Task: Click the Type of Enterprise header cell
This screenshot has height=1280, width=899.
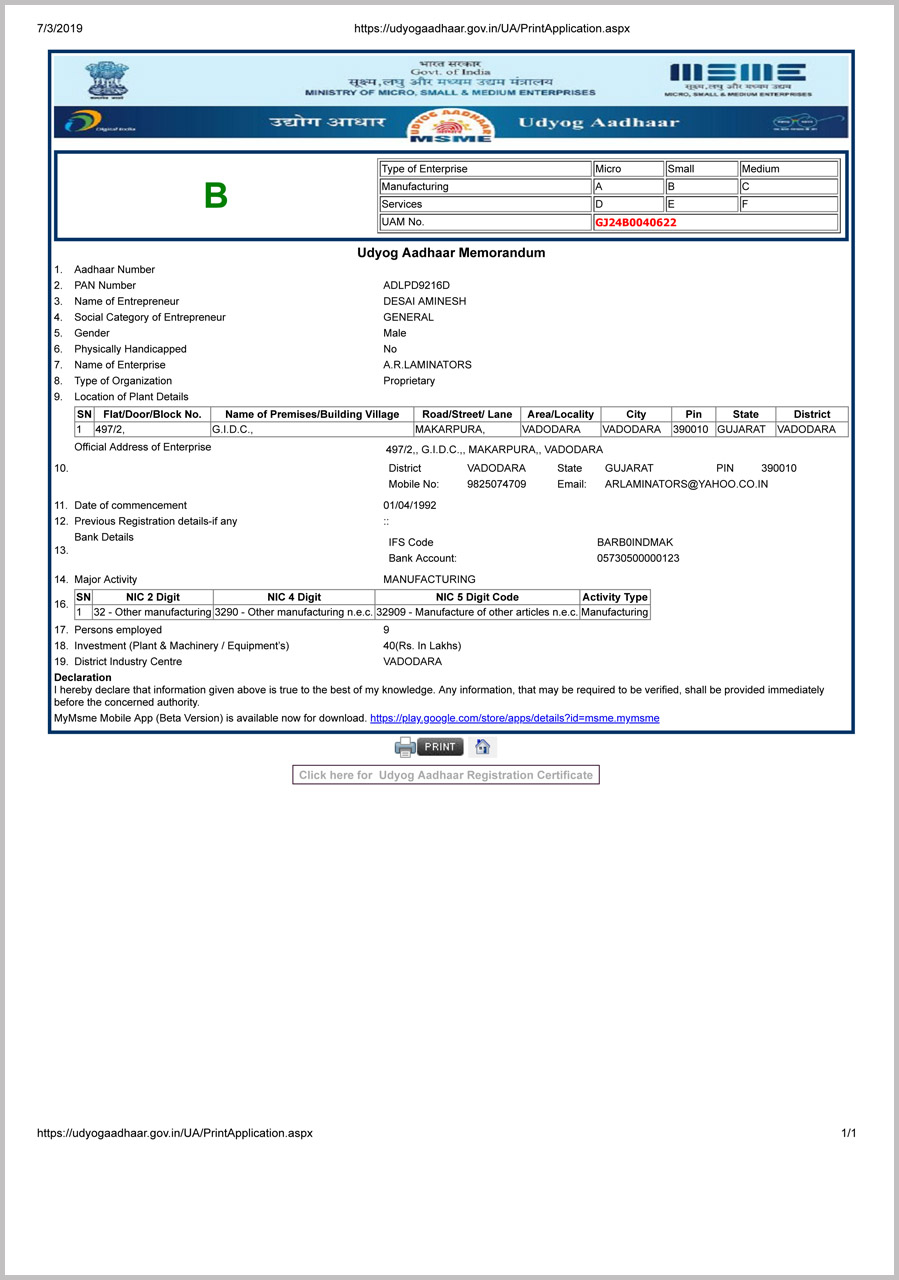Action: [486, 169]
